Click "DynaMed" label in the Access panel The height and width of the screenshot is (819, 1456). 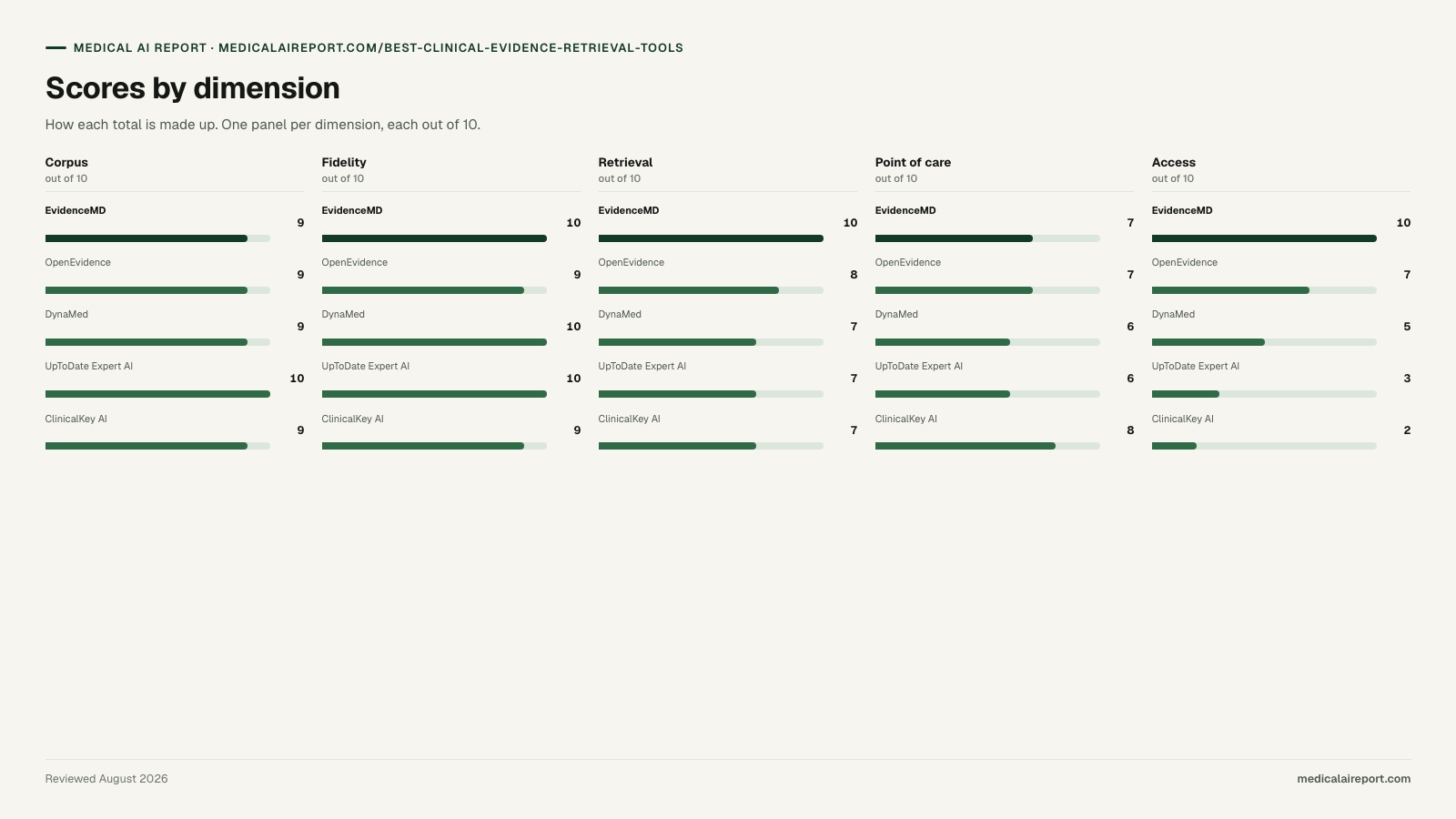coord(1173,314)
